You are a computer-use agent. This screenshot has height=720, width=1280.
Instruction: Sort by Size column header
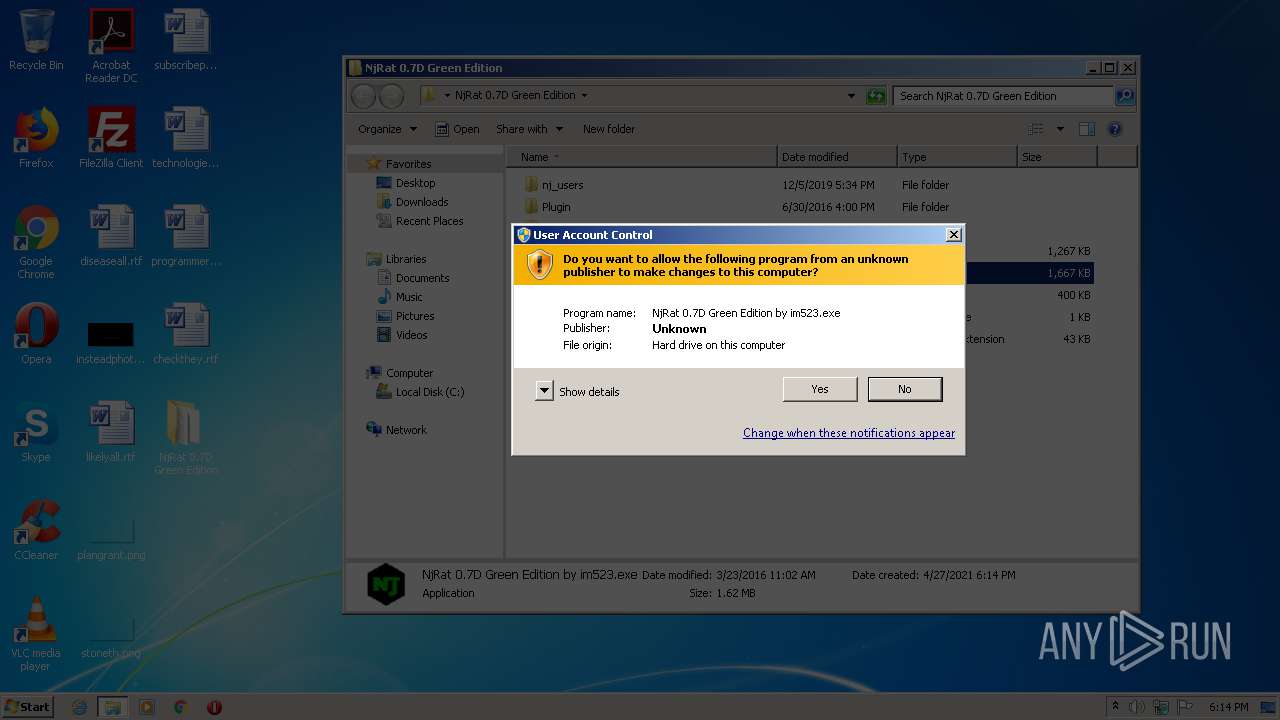coord(1057,157)
